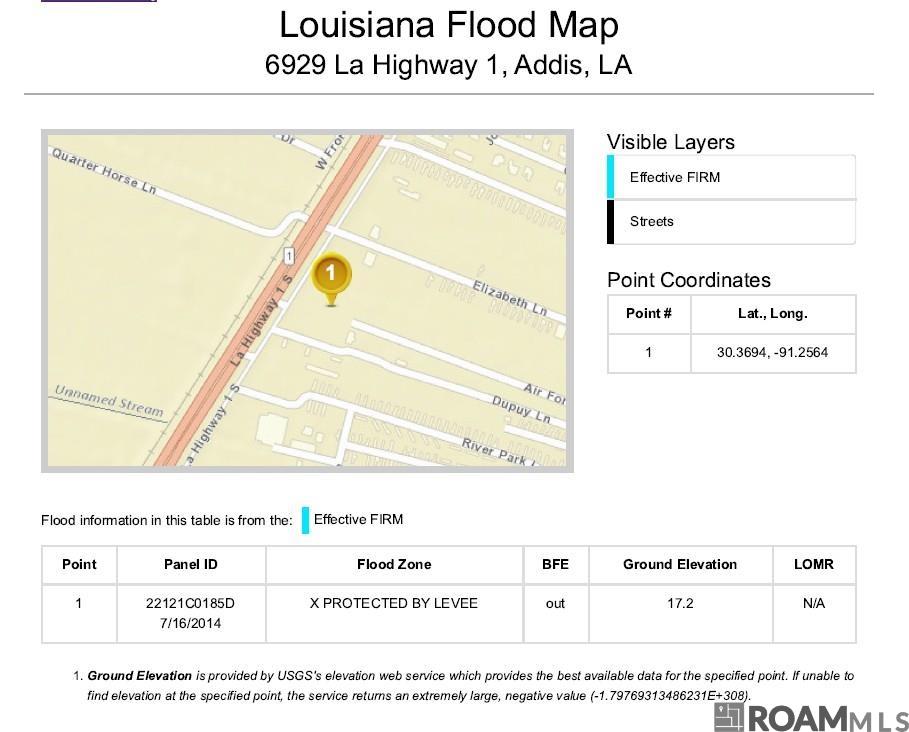Click the cyan swatch beside the flood information note
Viewport: 909px width, 732px height.
point(305,520)
